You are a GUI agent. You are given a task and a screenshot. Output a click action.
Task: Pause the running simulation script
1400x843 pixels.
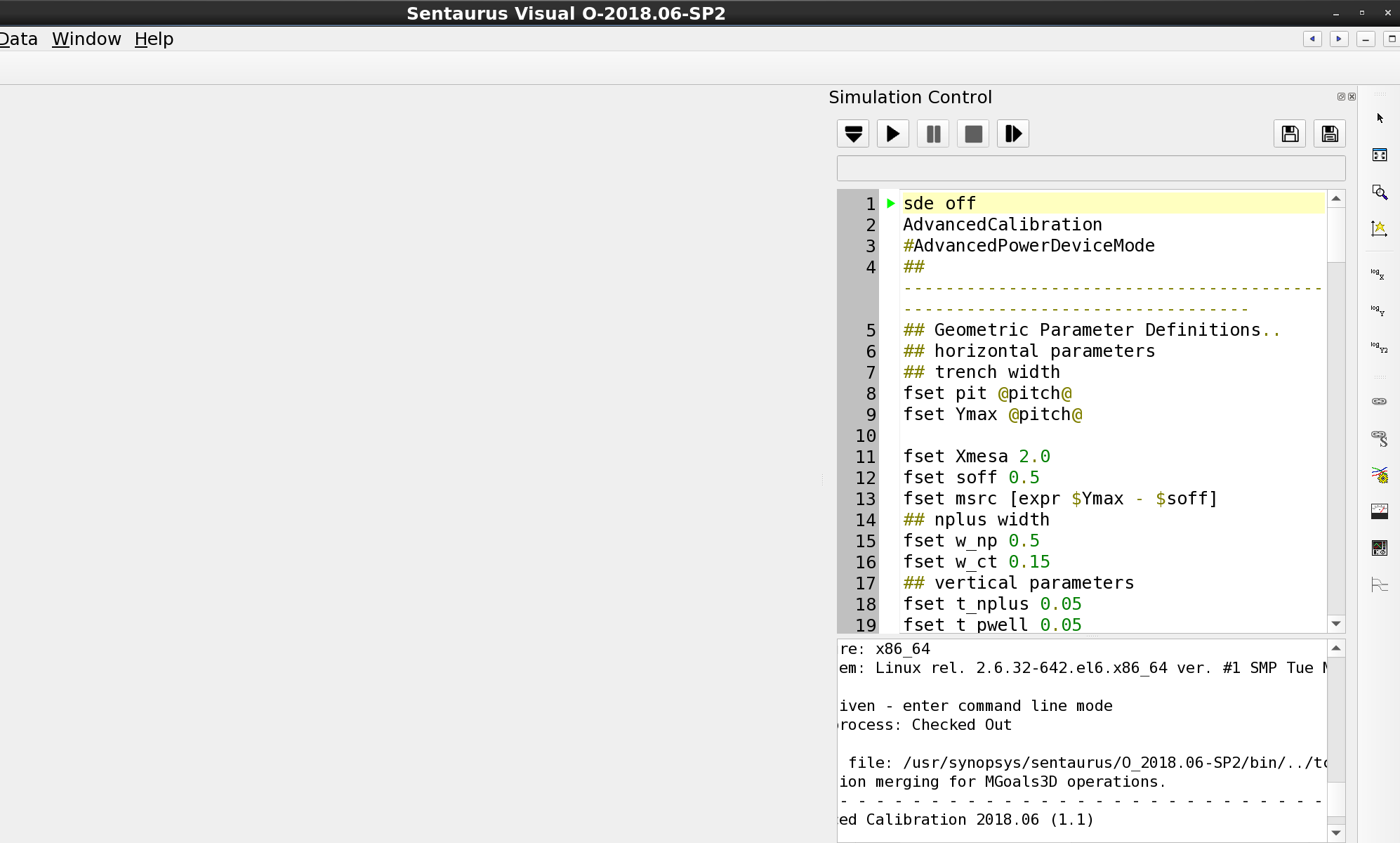point(933,133)
